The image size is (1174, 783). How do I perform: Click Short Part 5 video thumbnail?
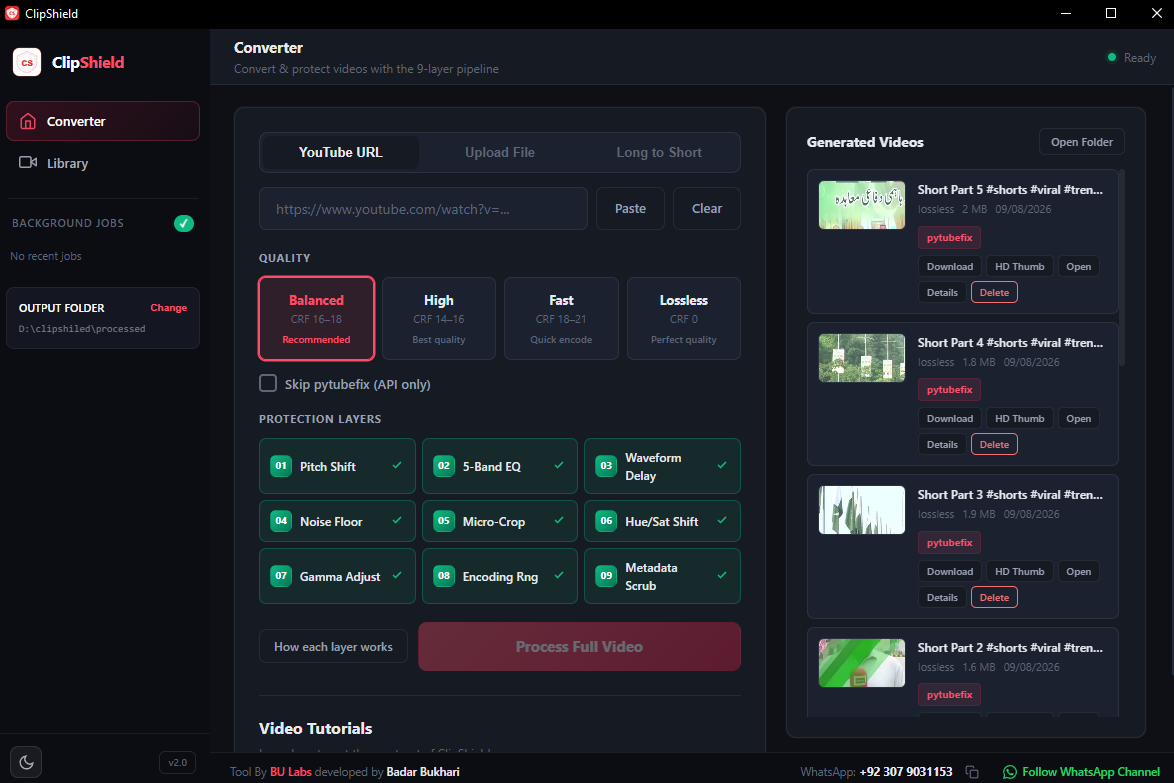pos(862,205)
